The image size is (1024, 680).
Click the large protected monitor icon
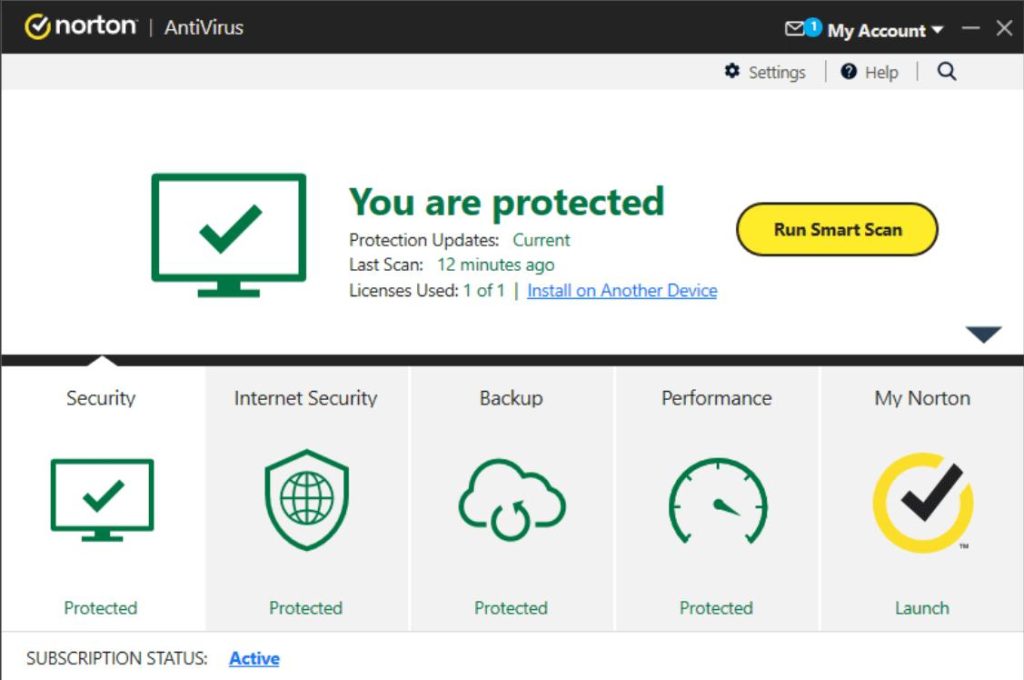pyautogui.click(x=229, y=235)
